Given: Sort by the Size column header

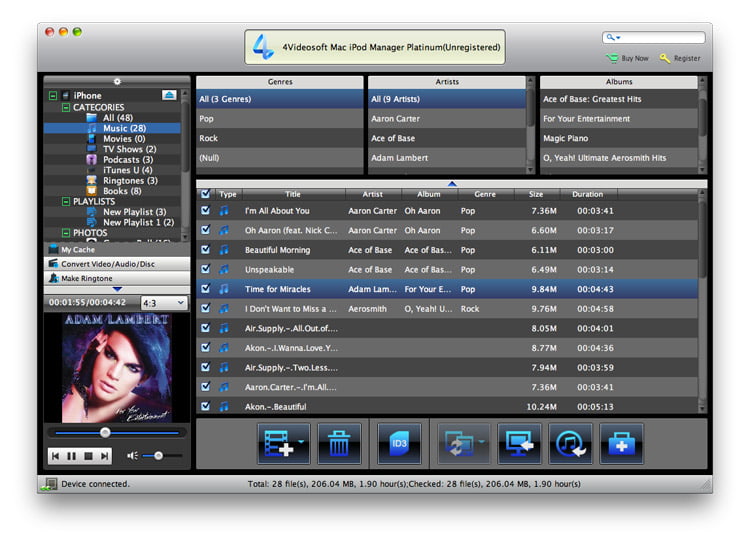Looking at the screenshot, I should (x=536, y=194).
